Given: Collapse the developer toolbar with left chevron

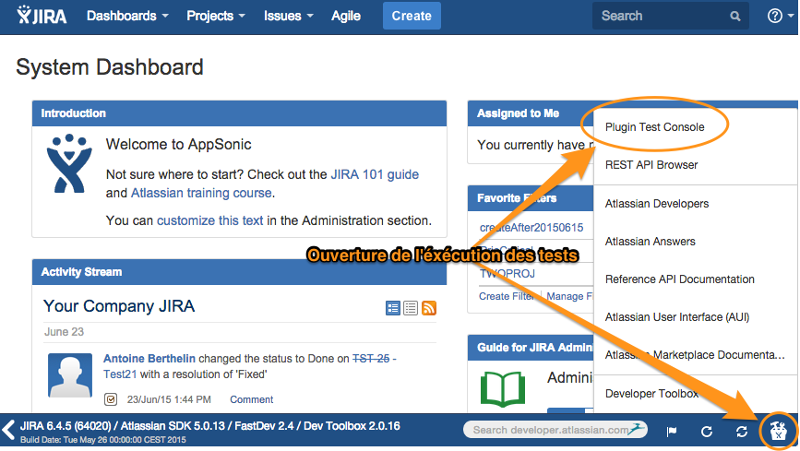Looking at the screenshot, I should coord(8,430).
